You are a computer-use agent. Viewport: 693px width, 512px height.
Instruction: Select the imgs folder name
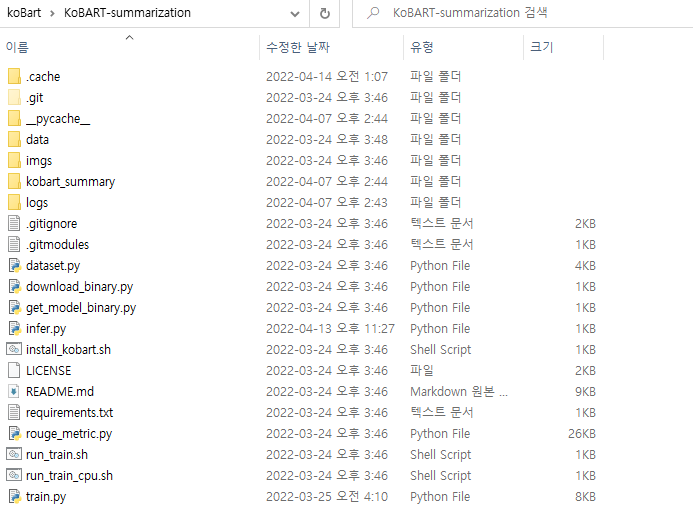pyautogui.click(x=39, y=160)
